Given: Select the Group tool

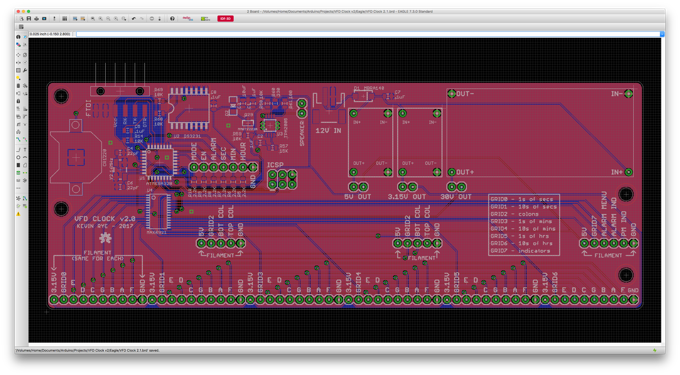Looking at the screenshot, I should point(18,70).
